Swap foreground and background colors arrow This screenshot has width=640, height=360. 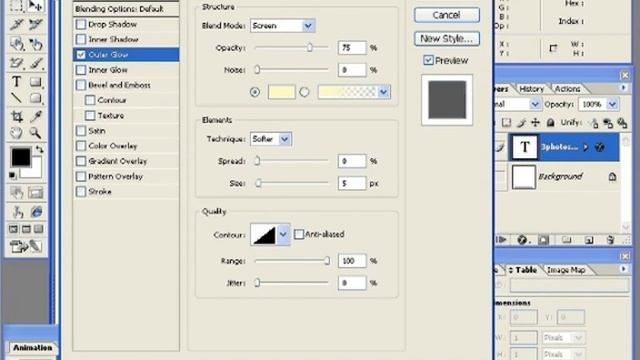(x=39, y=149)
